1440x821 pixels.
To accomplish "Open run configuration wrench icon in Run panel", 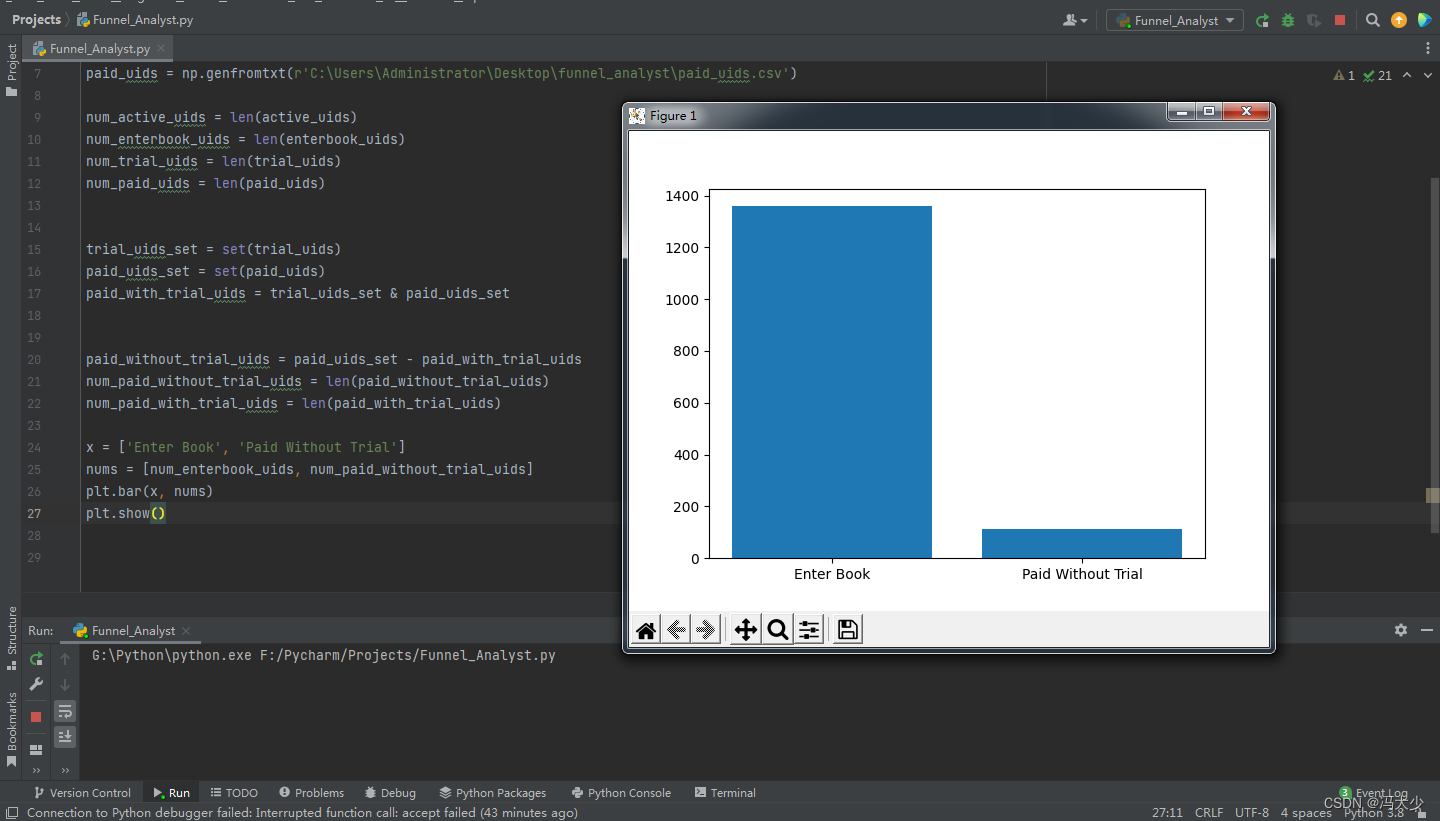I will click(x=36, y=685).
